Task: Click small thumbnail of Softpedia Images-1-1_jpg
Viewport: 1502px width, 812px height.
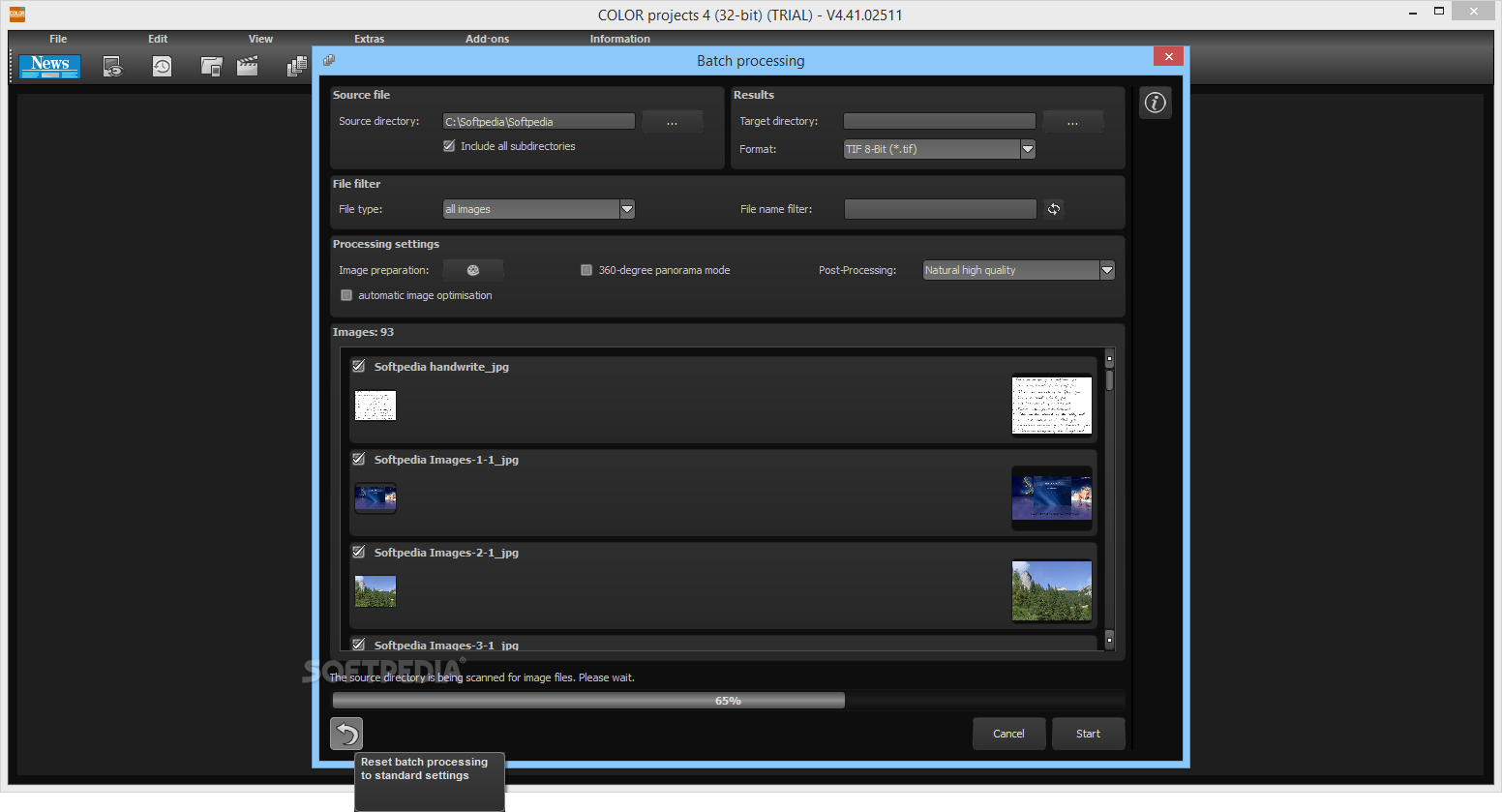Action: tap(375, 498)
